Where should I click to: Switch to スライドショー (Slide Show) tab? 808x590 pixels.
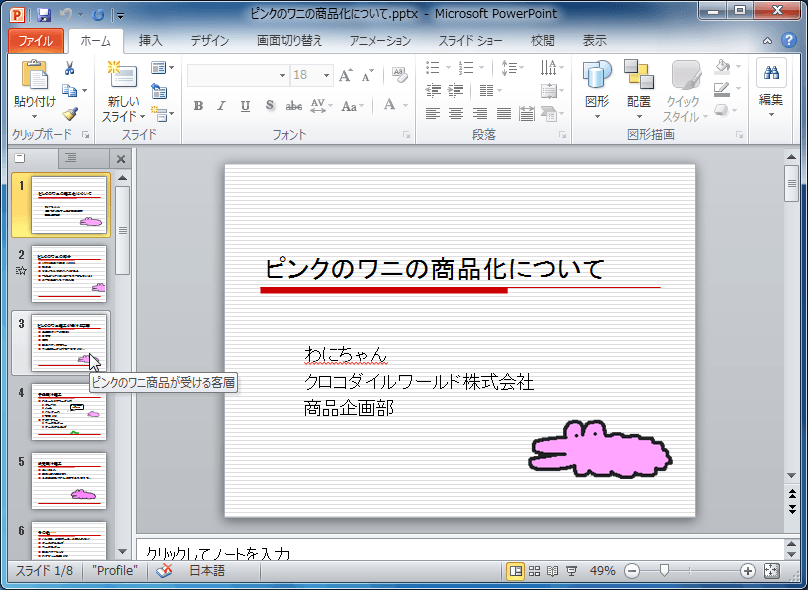(x=470, y=41)
